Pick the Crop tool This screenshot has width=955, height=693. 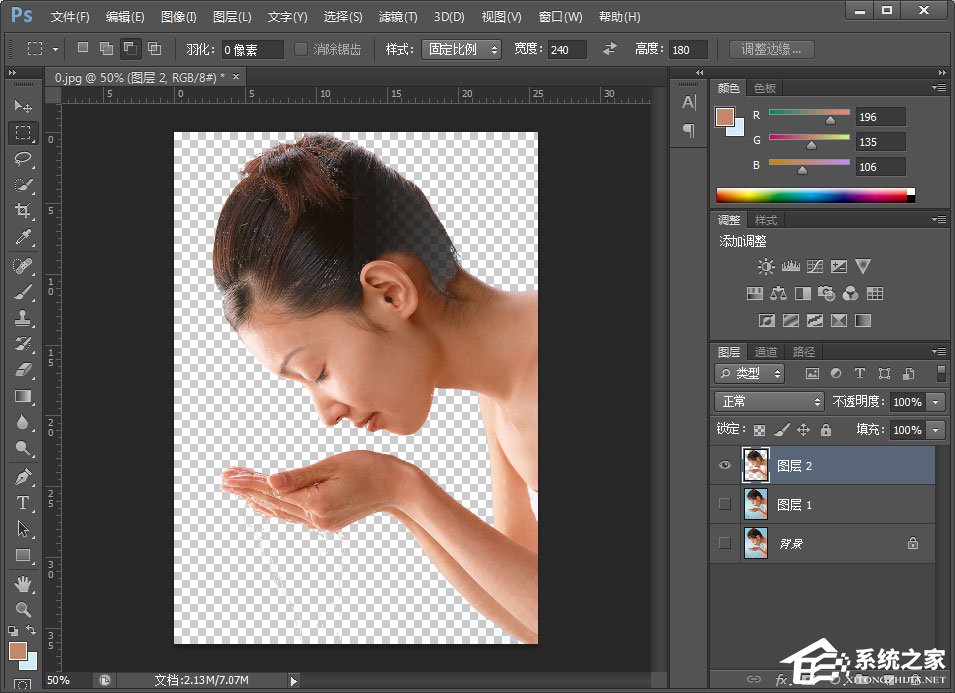[x=23, y=211]
